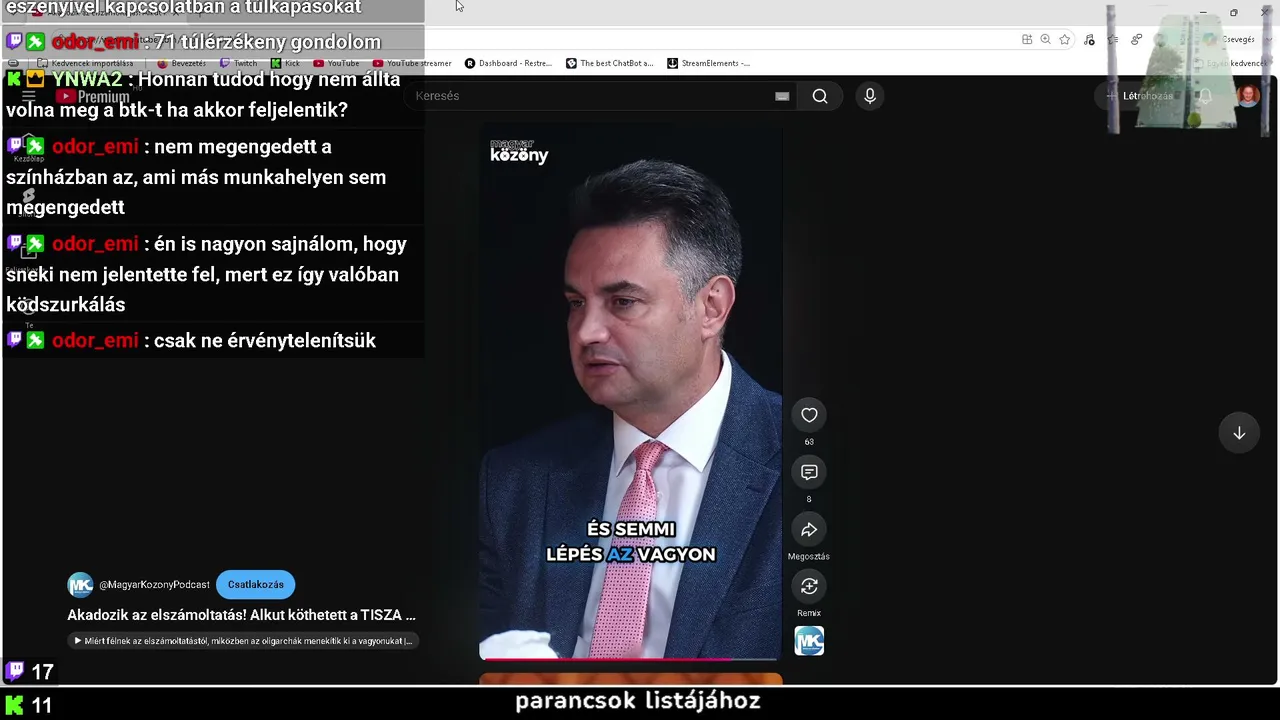Screen dimensions: 1280x720
Task: Like the short with the heart icon
Action: (809, 415)
